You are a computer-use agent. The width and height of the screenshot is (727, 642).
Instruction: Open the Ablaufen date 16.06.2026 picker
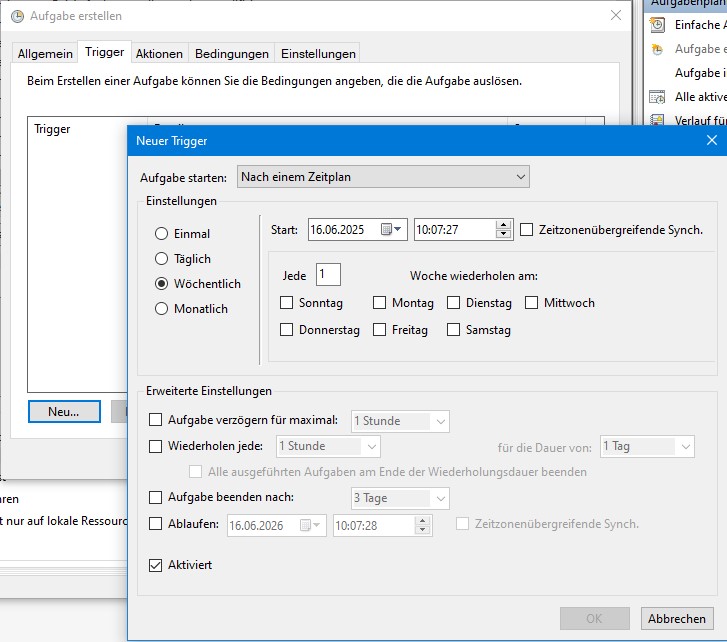pos(310,525)
